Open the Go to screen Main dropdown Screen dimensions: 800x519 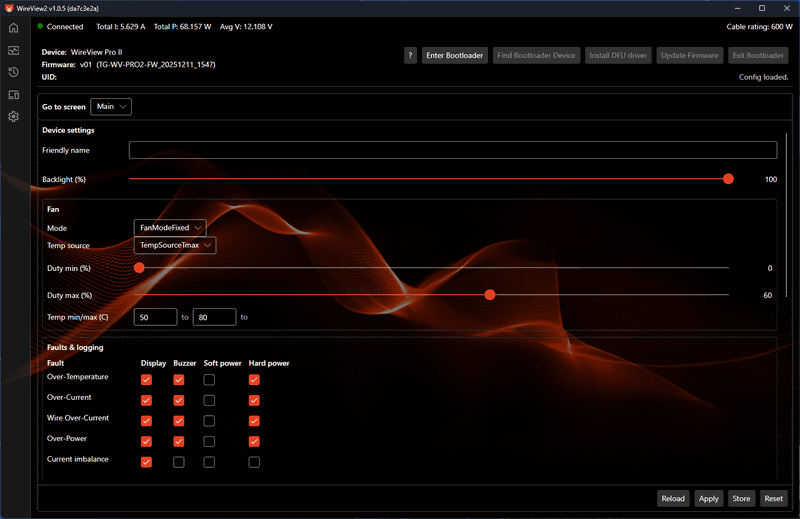point(111,107)
